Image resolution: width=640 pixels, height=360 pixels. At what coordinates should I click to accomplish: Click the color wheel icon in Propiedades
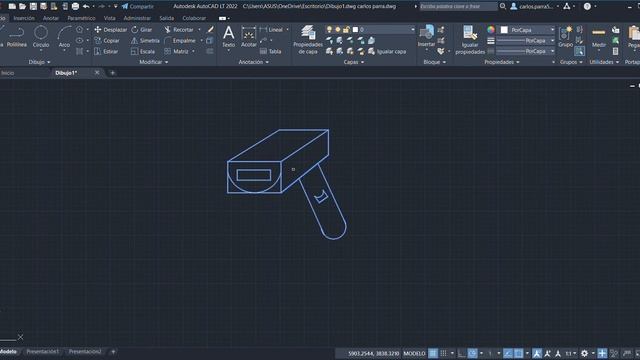[491, 29]
